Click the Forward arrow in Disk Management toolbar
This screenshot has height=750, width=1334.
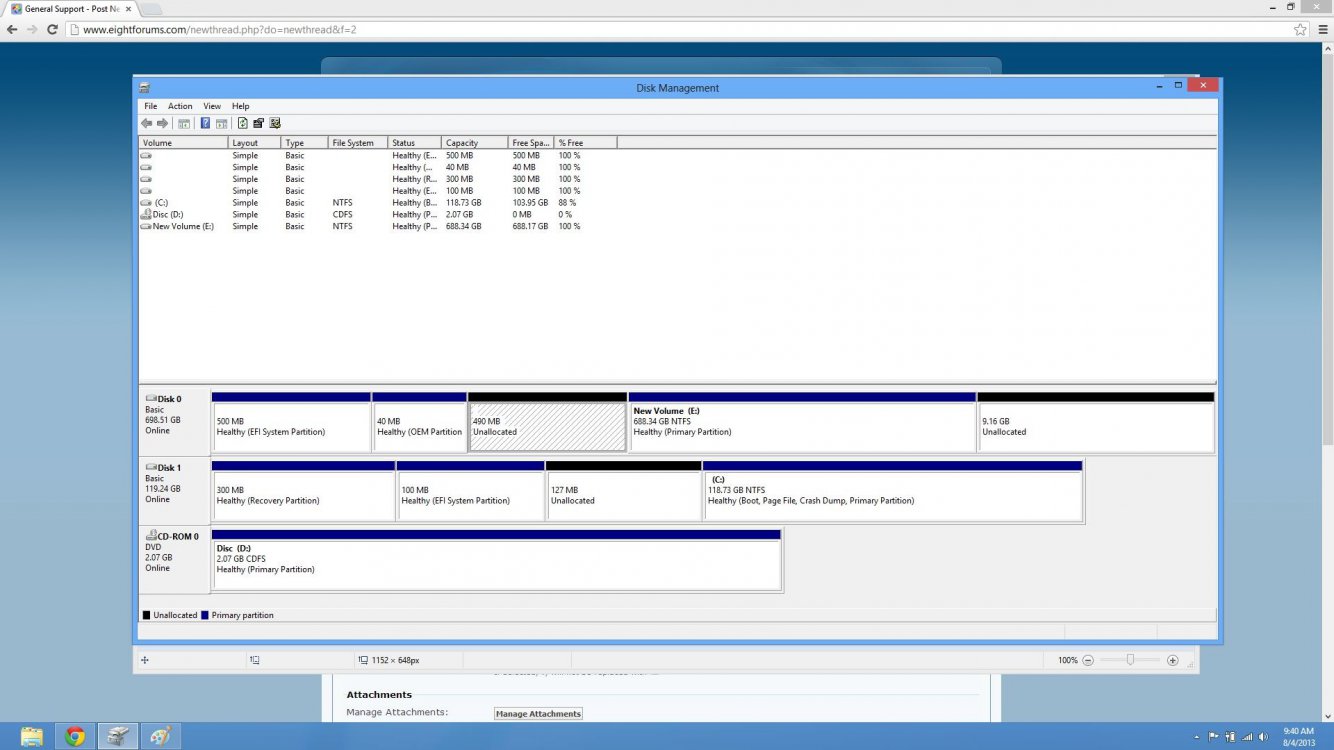point(162,123)
